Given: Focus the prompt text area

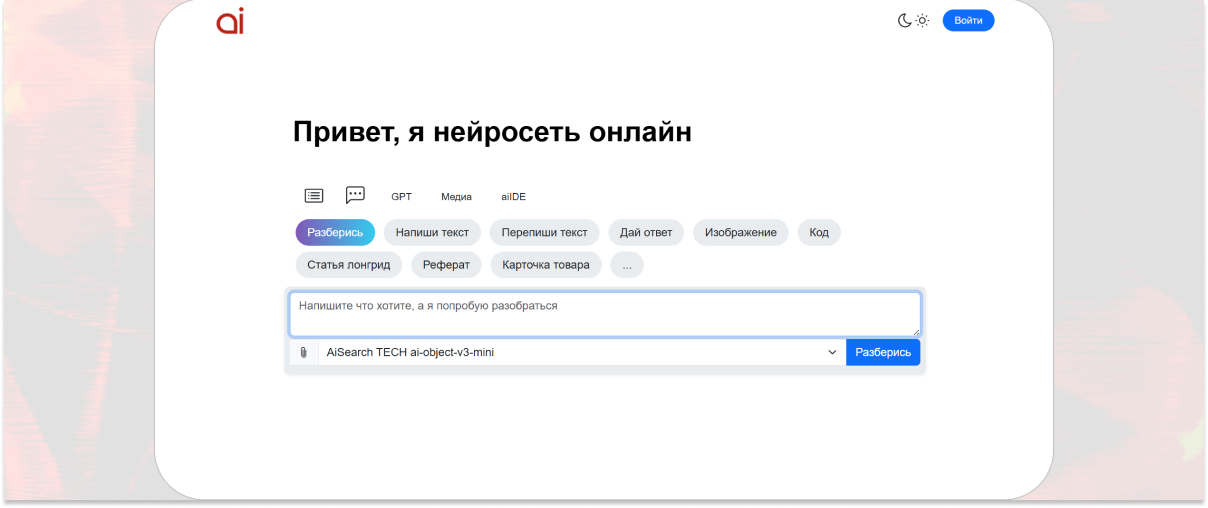Looking at the screenshot, I should 605,314.
